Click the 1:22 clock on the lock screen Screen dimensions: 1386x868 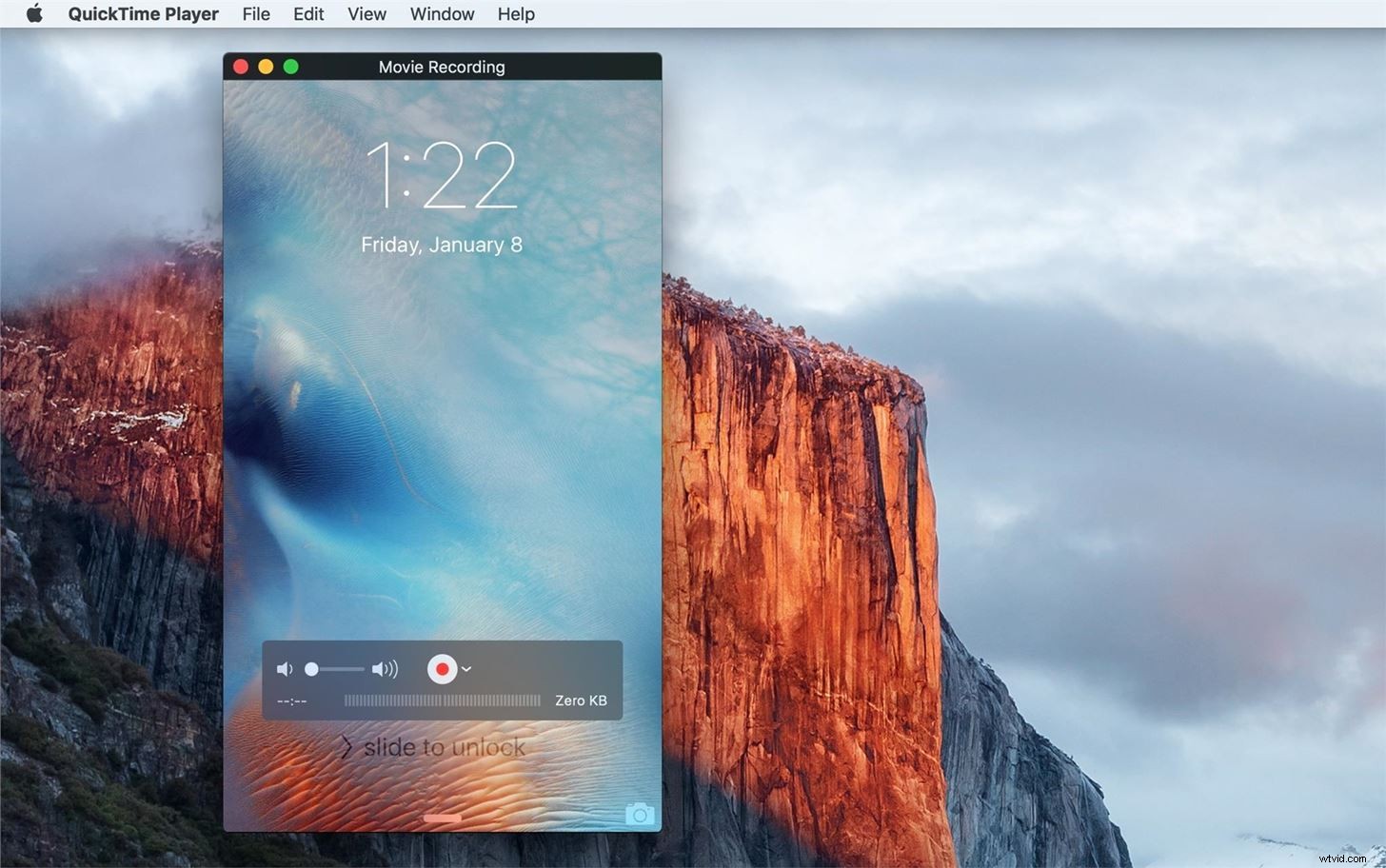(x=442, y=176)
